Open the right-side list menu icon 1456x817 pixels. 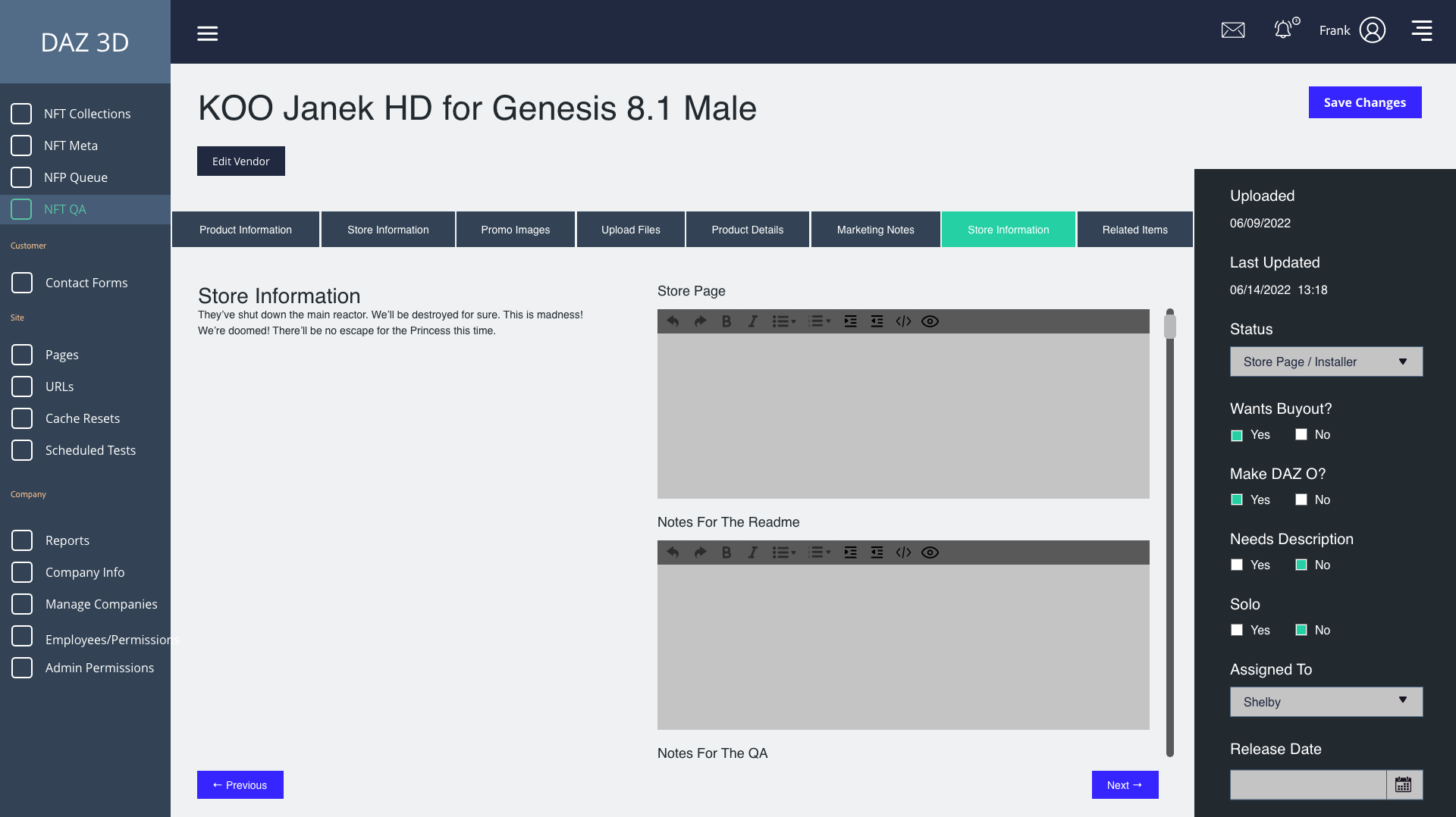point(1422,30)
